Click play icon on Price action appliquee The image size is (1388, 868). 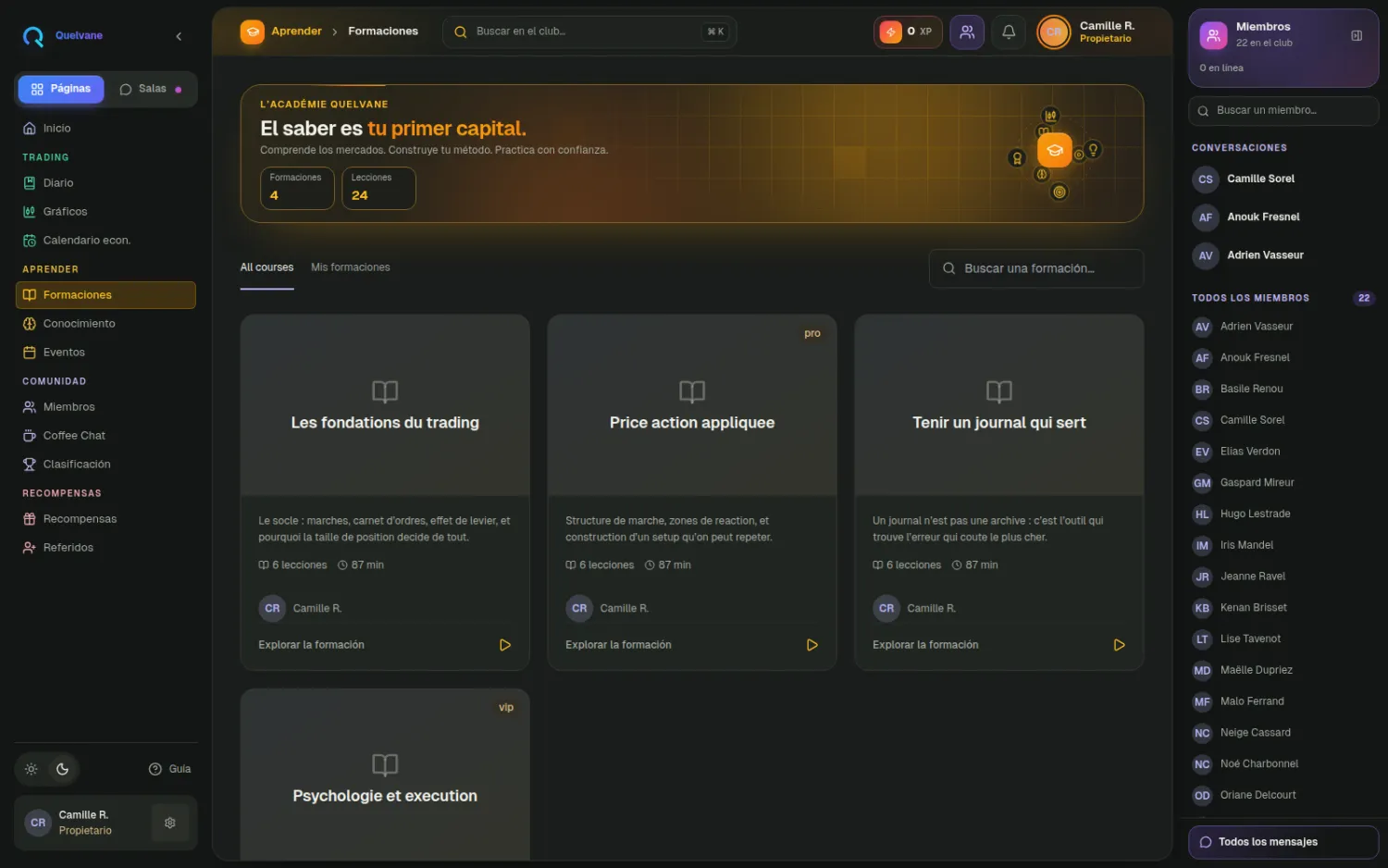pos(812,645)
